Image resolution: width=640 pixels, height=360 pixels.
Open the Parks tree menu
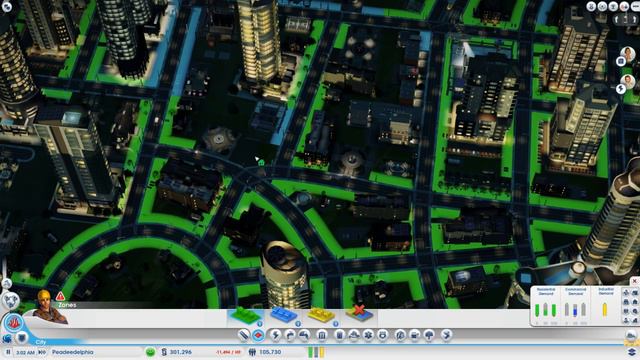click(x=429, y=336)
